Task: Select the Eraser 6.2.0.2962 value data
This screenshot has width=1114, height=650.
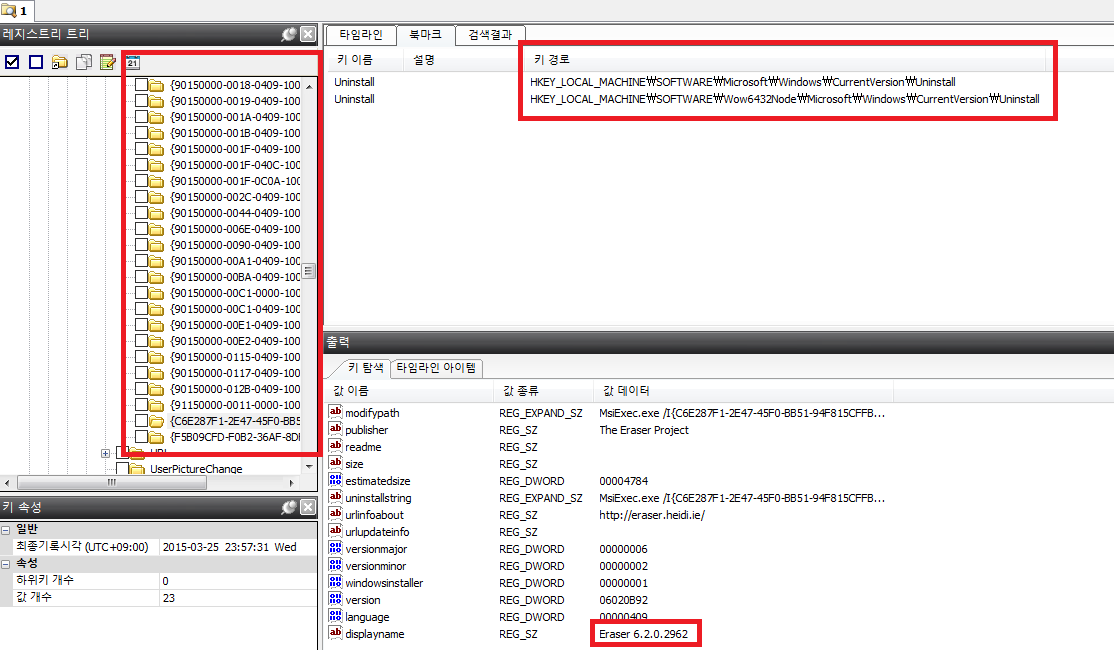Action: 644,634
